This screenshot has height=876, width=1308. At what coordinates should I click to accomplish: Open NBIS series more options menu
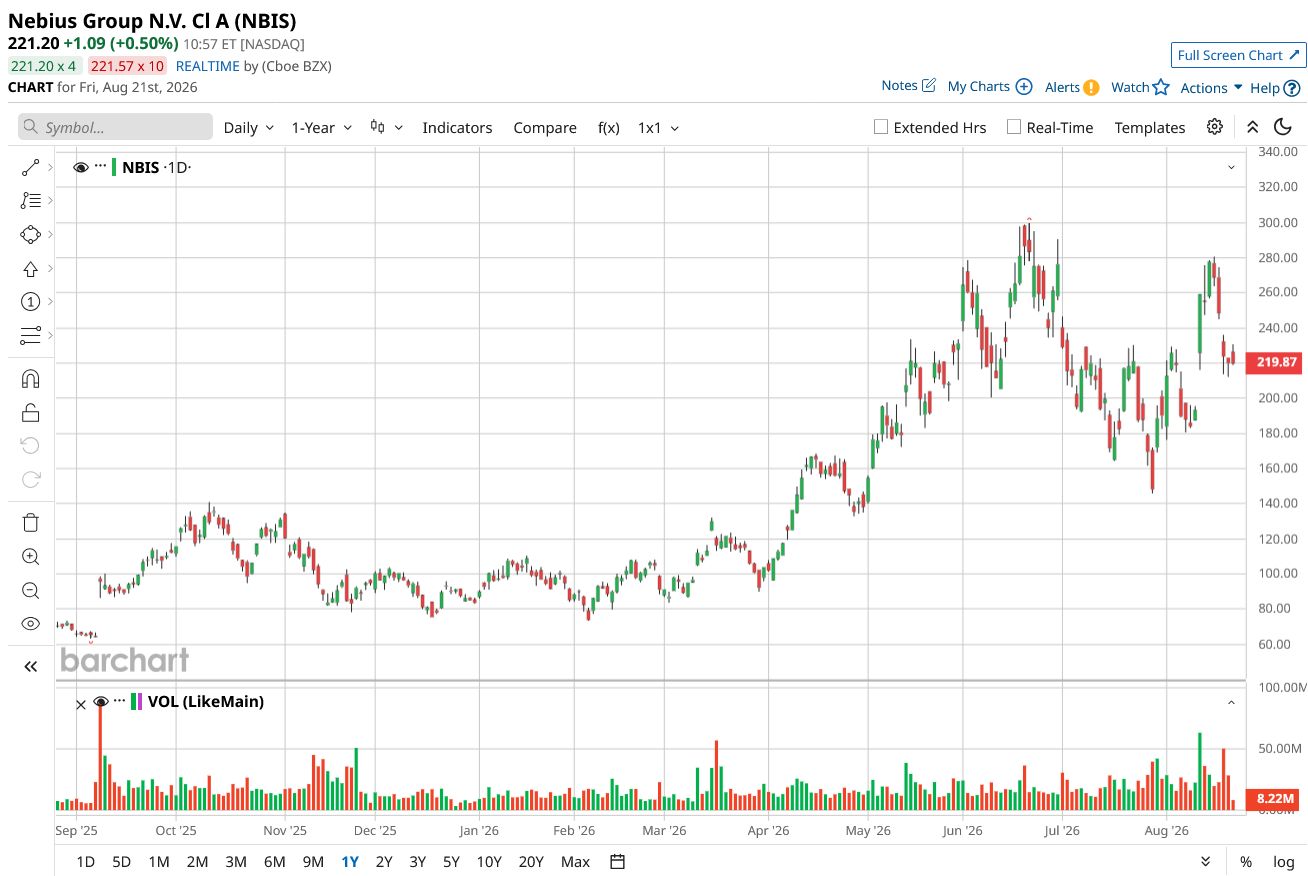click(100, 167)
